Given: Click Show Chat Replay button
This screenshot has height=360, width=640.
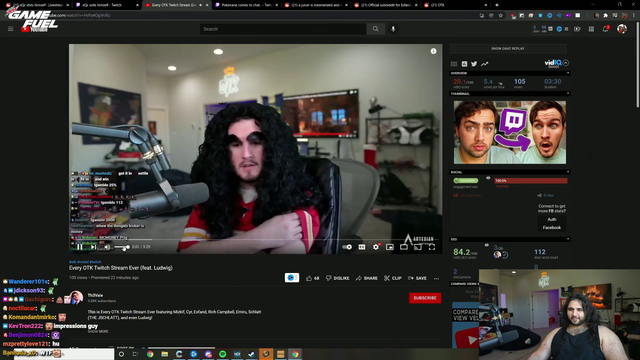Looking at the screenshot, I should (508, 49).
